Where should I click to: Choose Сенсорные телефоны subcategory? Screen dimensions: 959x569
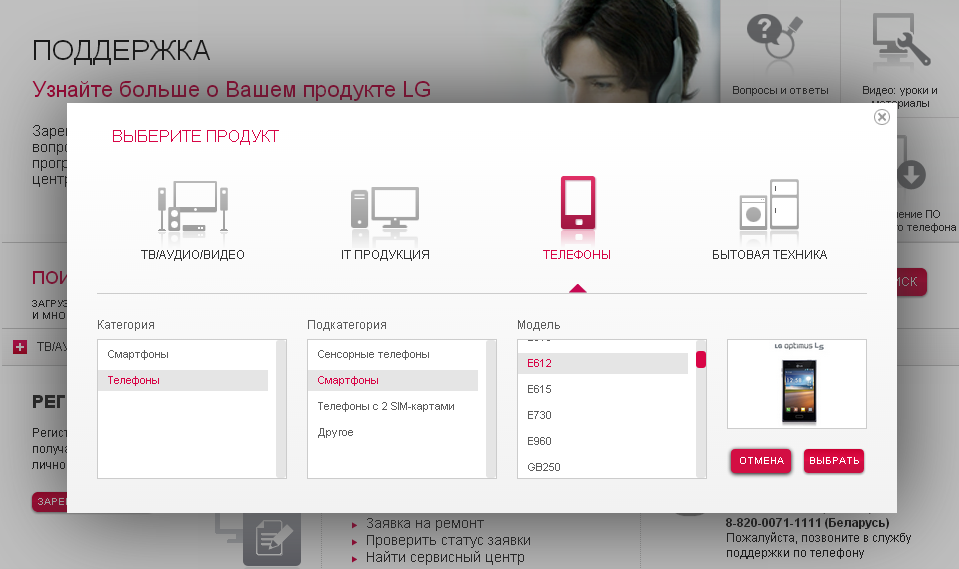393,354
